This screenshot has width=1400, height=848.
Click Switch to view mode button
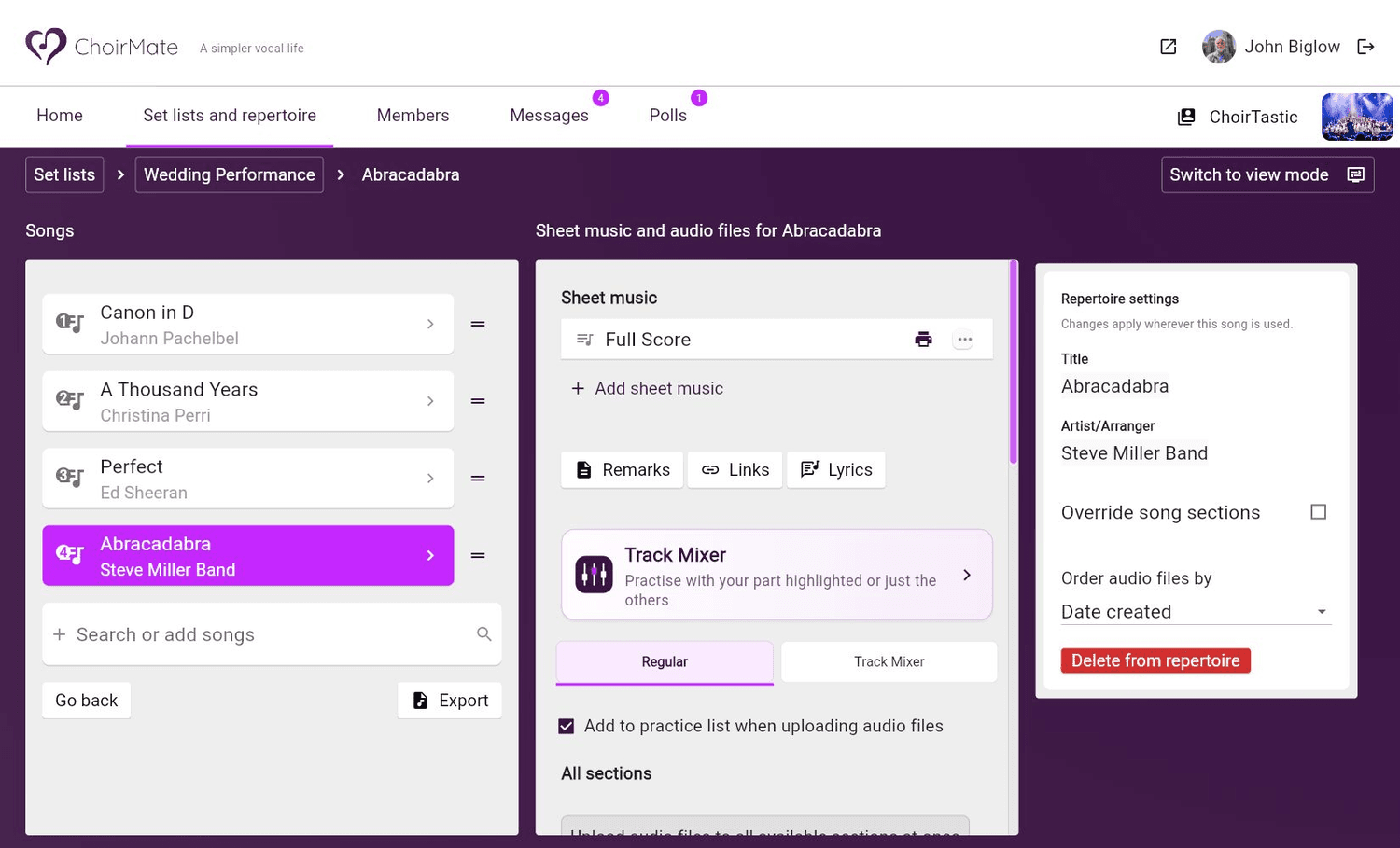click(x=1267, y=174)
